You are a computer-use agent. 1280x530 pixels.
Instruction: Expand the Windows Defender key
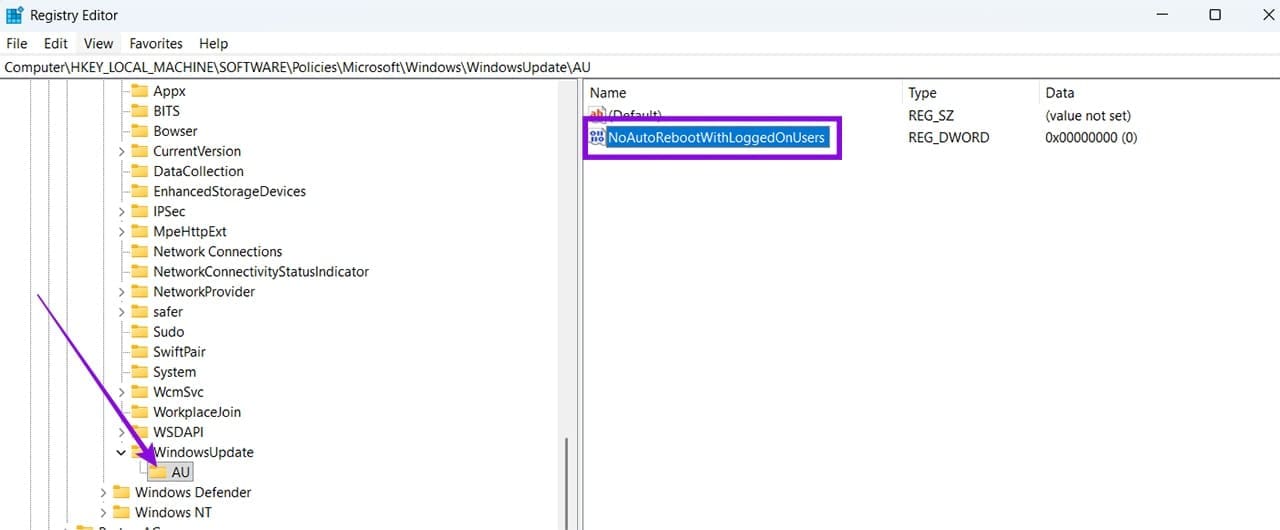pyautogui.click(x=103, y=492)
